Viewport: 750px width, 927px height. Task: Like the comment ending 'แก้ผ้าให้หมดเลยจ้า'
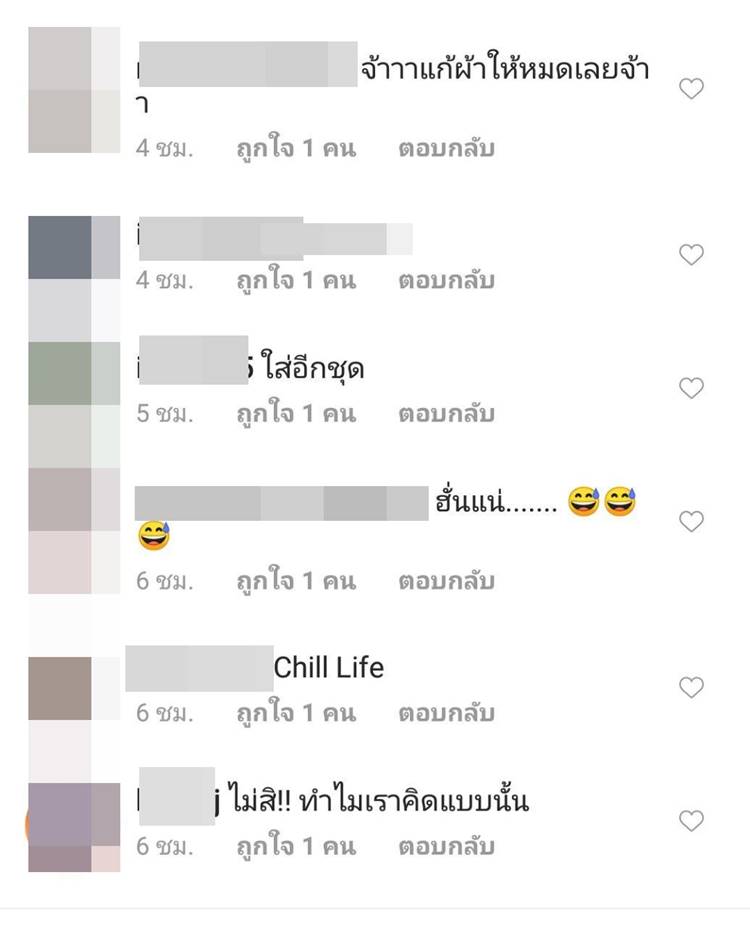click(x=691, y=89)
